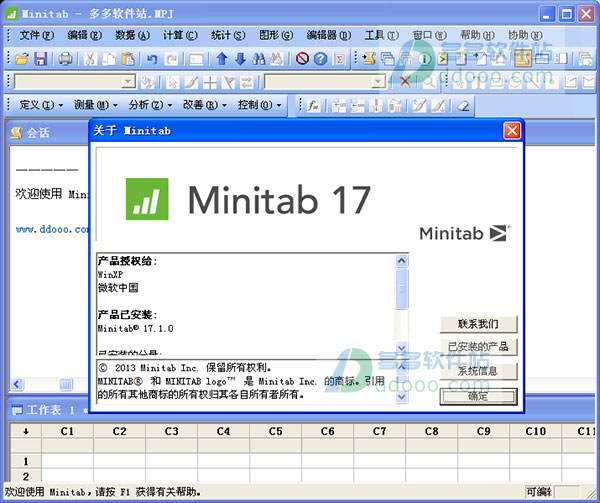The height and width of the screenshot is (503, 600).
Task: Click the 会话 session window scroll icon
Action: coord(17,133)
